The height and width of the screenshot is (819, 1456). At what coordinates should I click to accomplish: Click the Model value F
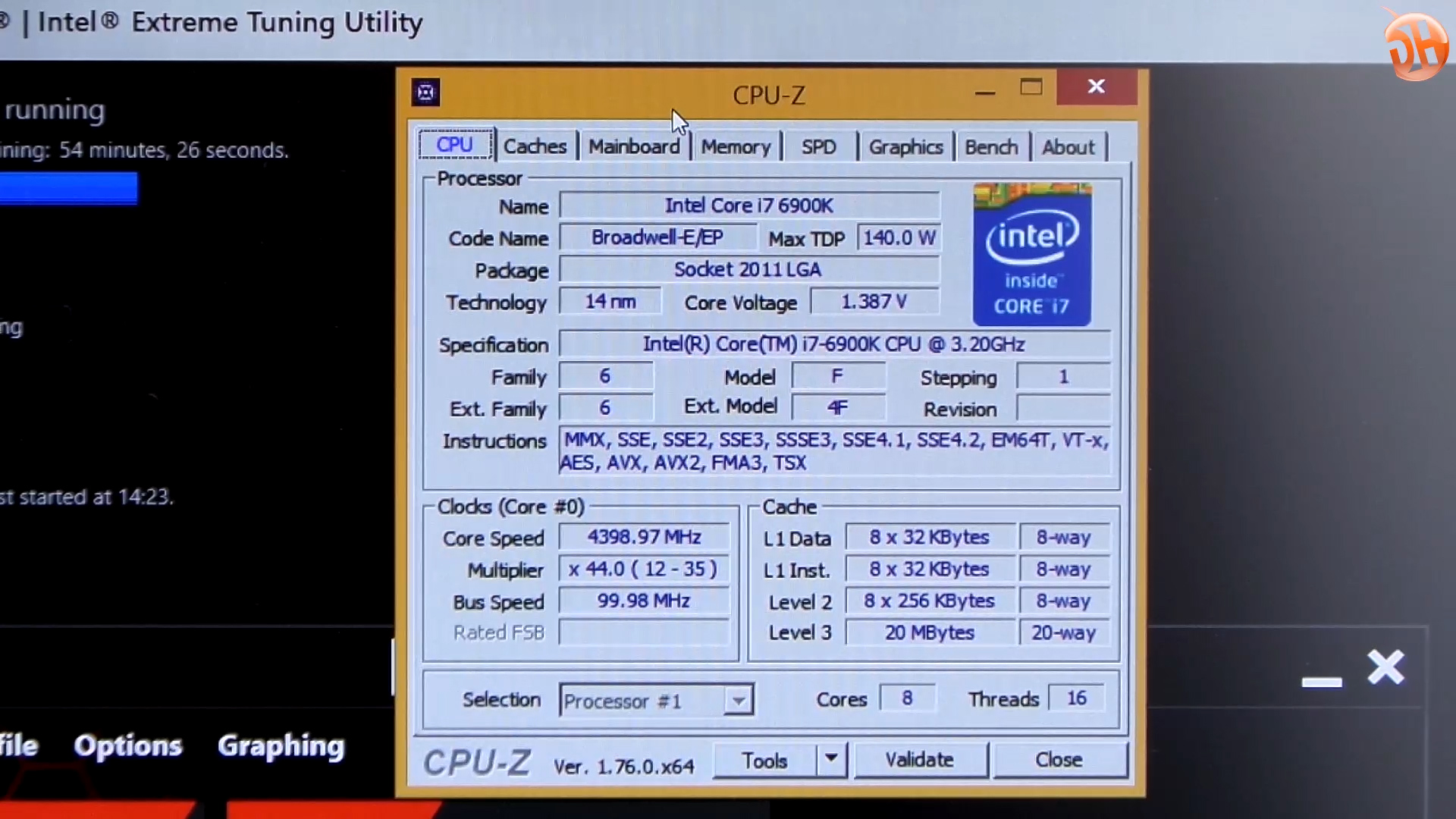point(838,376)
